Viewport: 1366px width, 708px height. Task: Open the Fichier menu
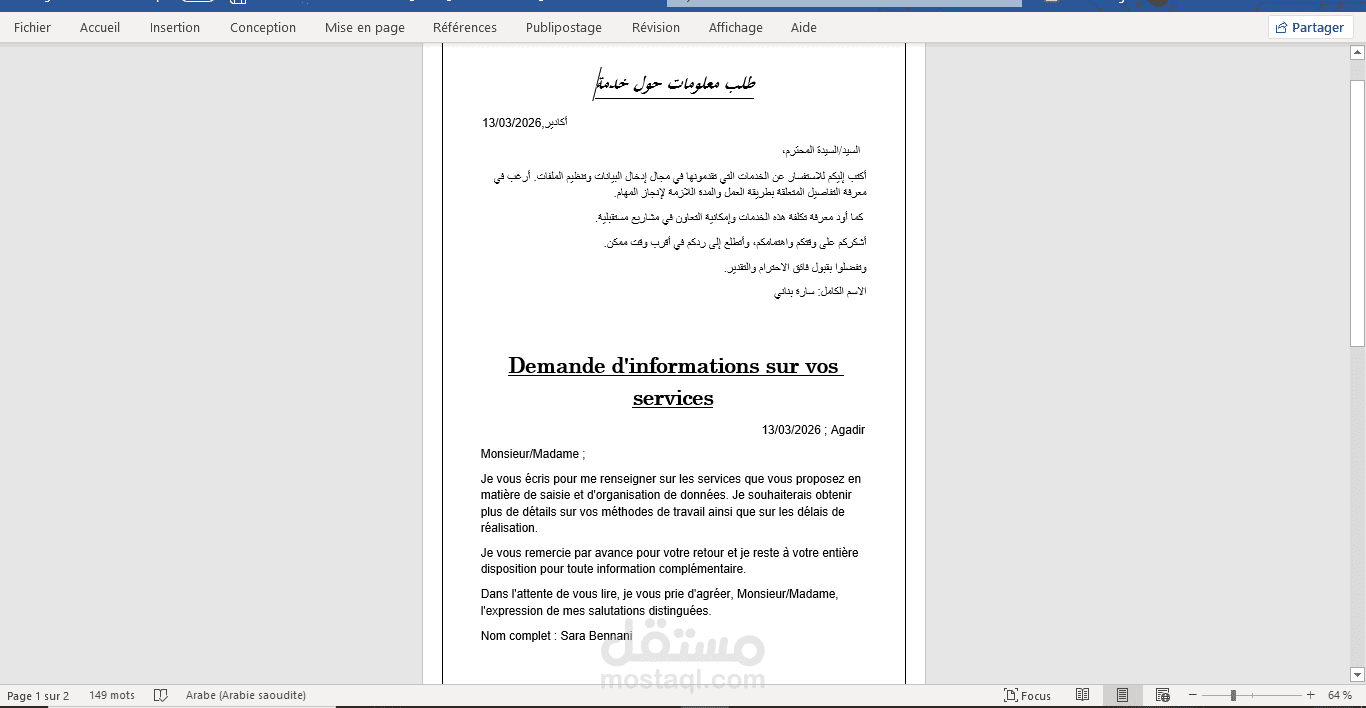pyautogui.click(x=32, y=27)
